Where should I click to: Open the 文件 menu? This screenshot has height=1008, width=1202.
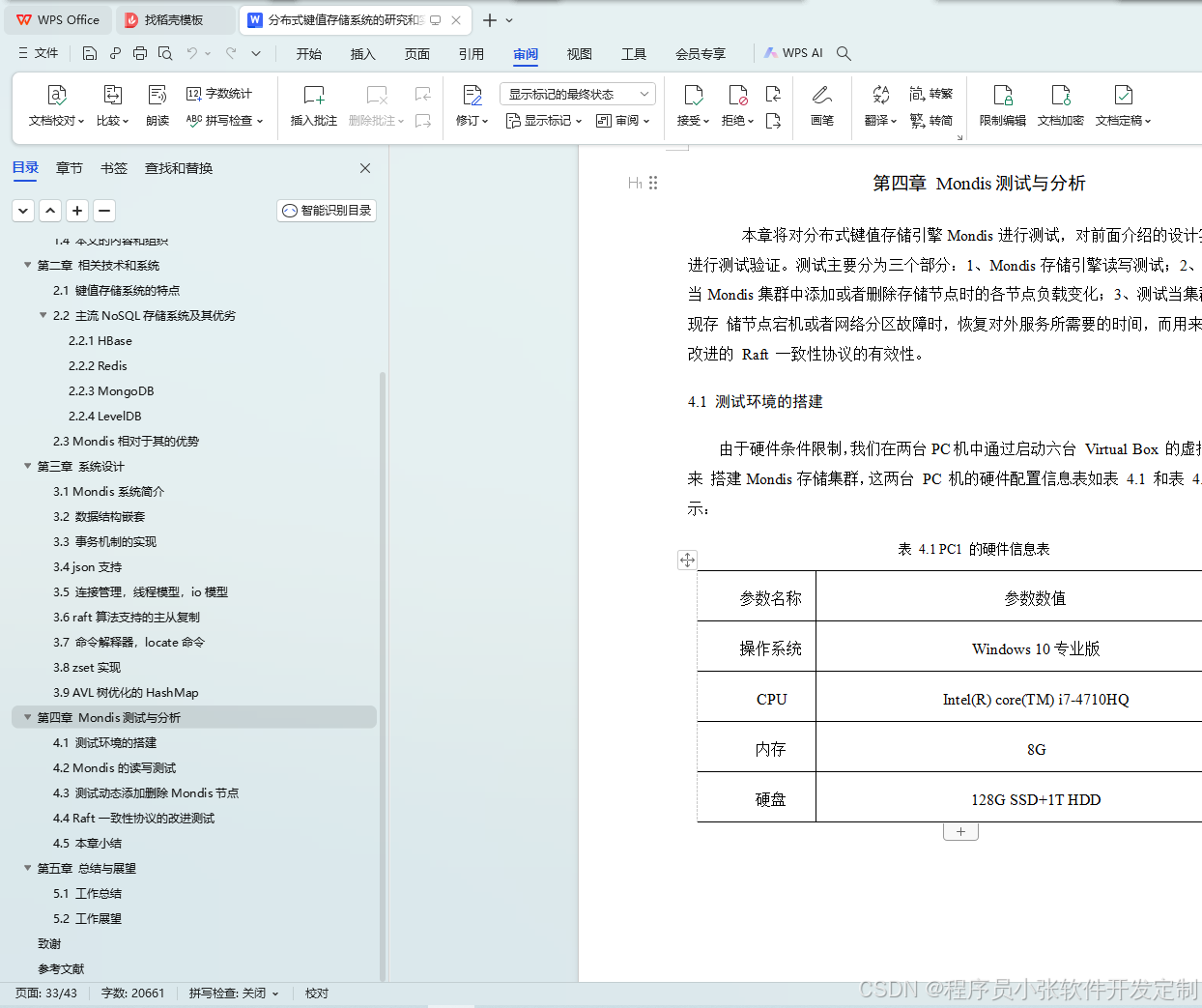click(39, 53)
